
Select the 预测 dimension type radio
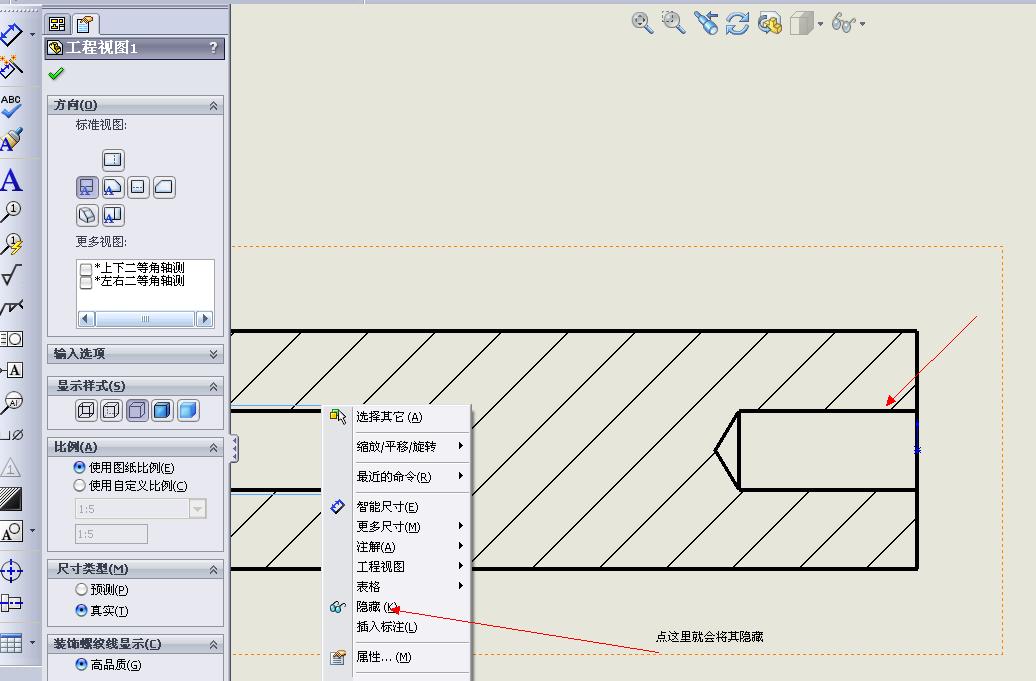(81, 589)
